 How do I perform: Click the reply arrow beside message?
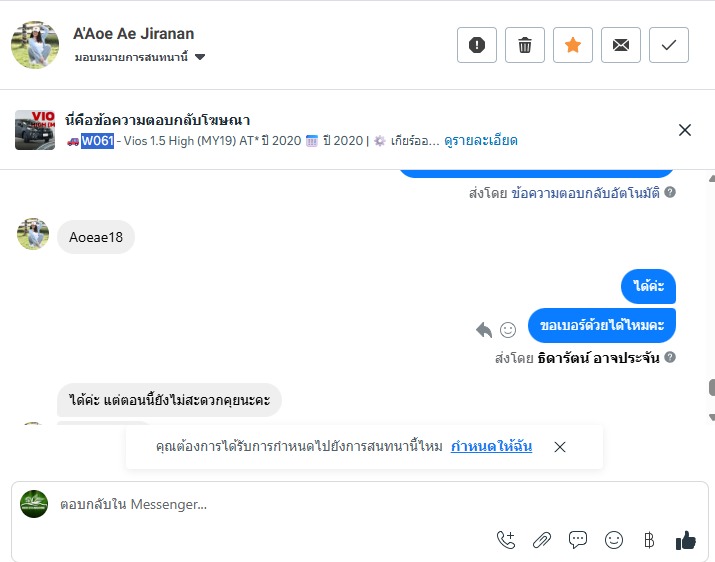pos(484,329)
